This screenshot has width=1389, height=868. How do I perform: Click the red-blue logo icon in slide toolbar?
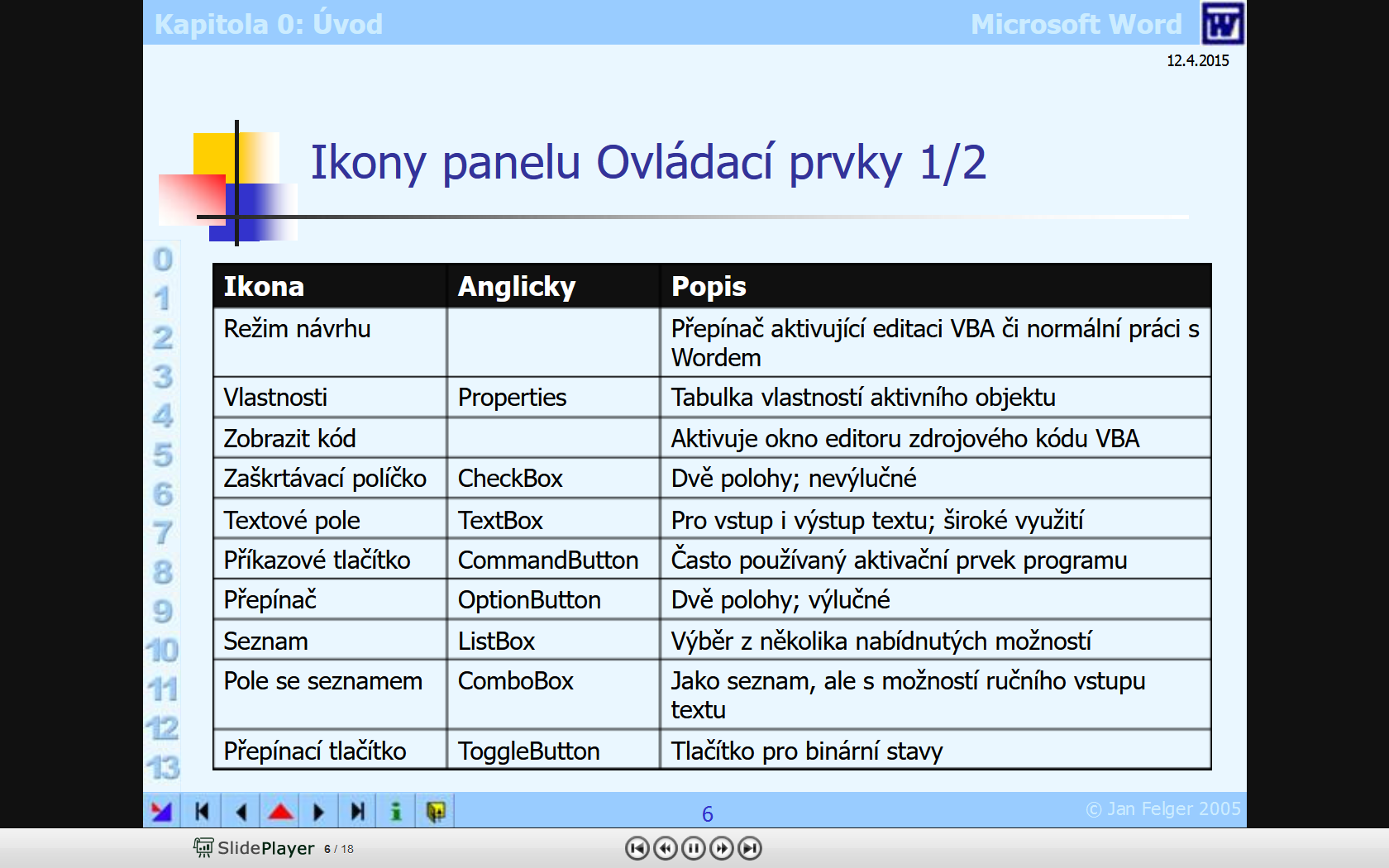point(162,811)
